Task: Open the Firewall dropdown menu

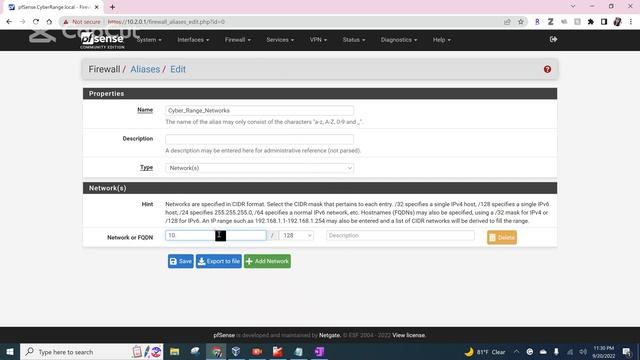Action: click(238, 40)
